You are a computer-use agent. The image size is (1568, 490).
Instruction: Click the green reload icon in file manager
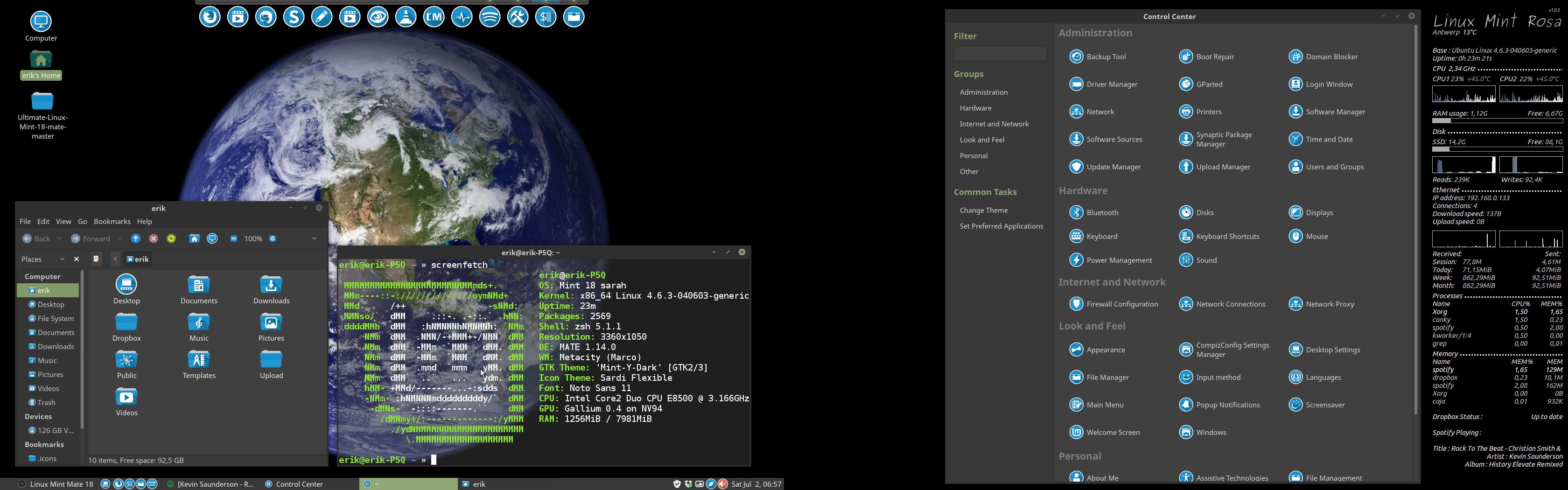coord(172,238)
